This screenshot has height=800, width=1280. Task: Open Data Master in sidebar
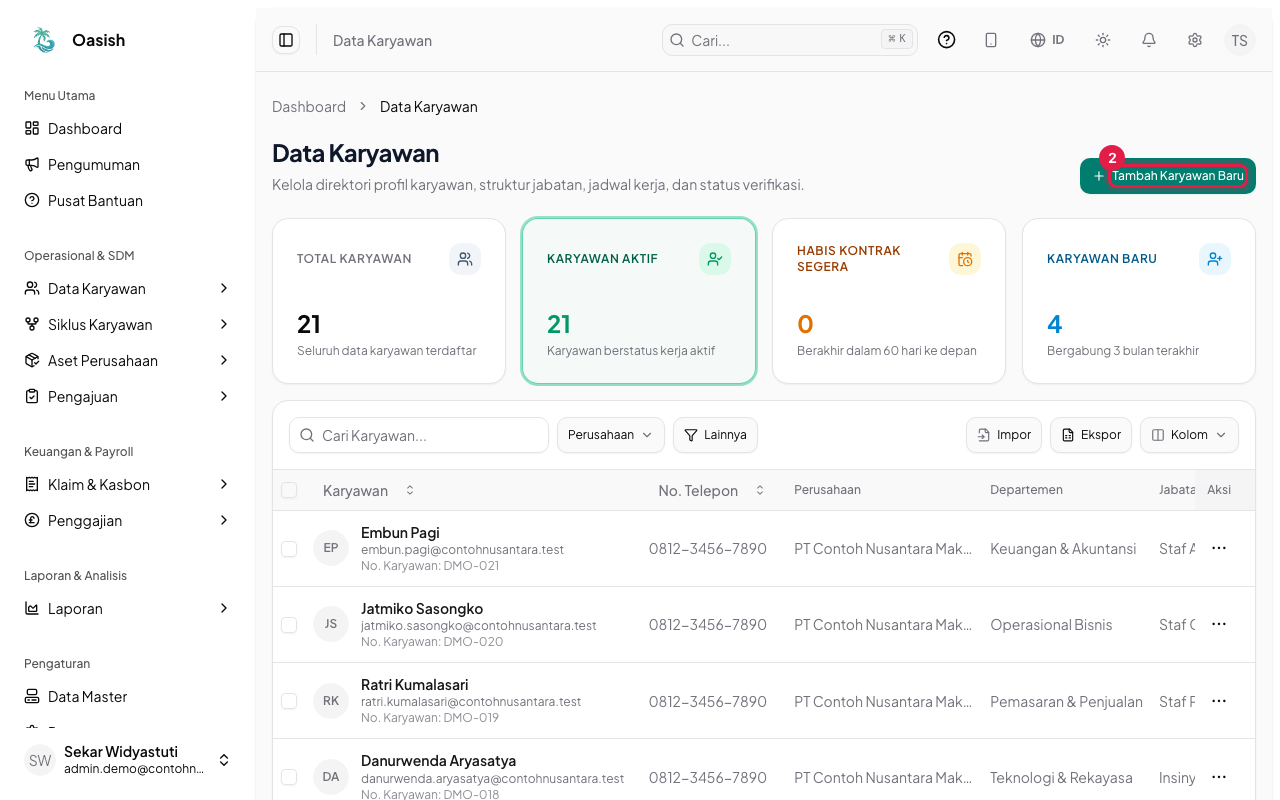pos(128,696)
